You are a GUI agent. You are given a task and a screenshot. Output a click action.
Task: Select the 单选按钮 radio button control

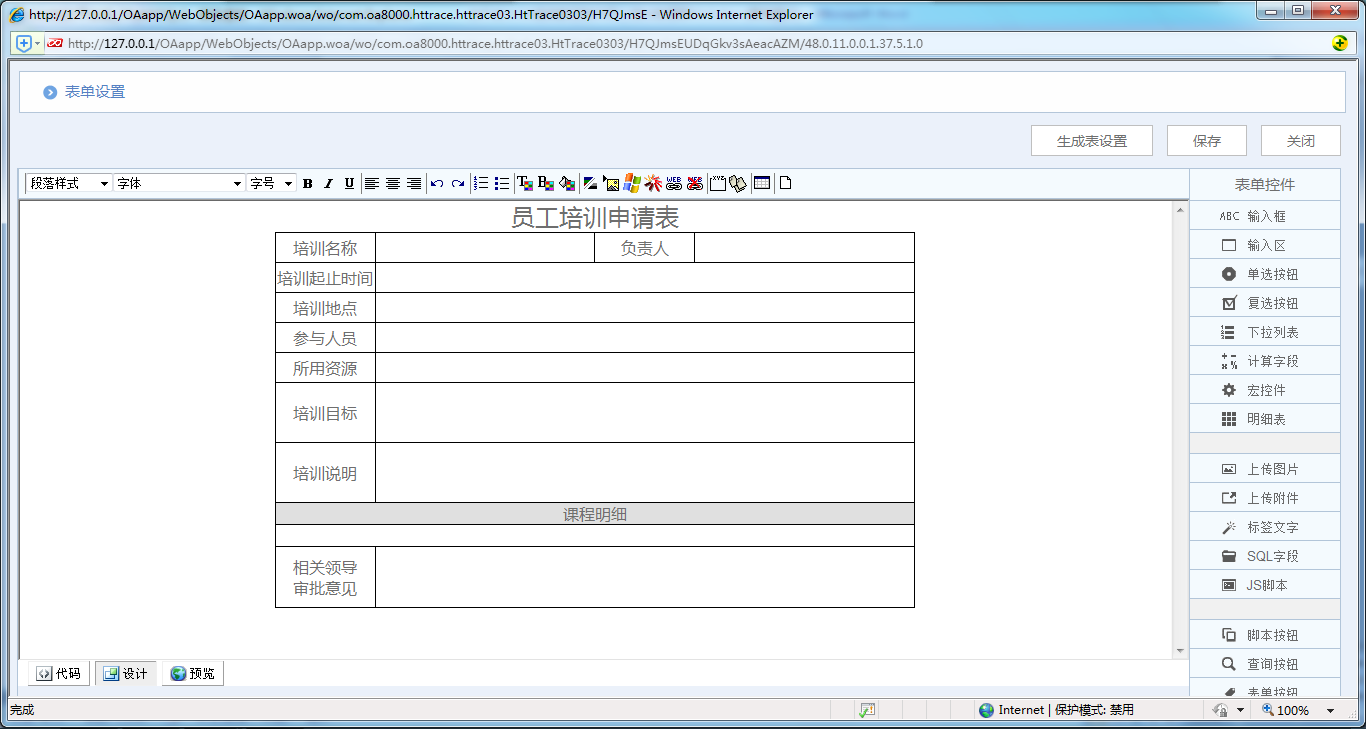[x=1264, y=273]
